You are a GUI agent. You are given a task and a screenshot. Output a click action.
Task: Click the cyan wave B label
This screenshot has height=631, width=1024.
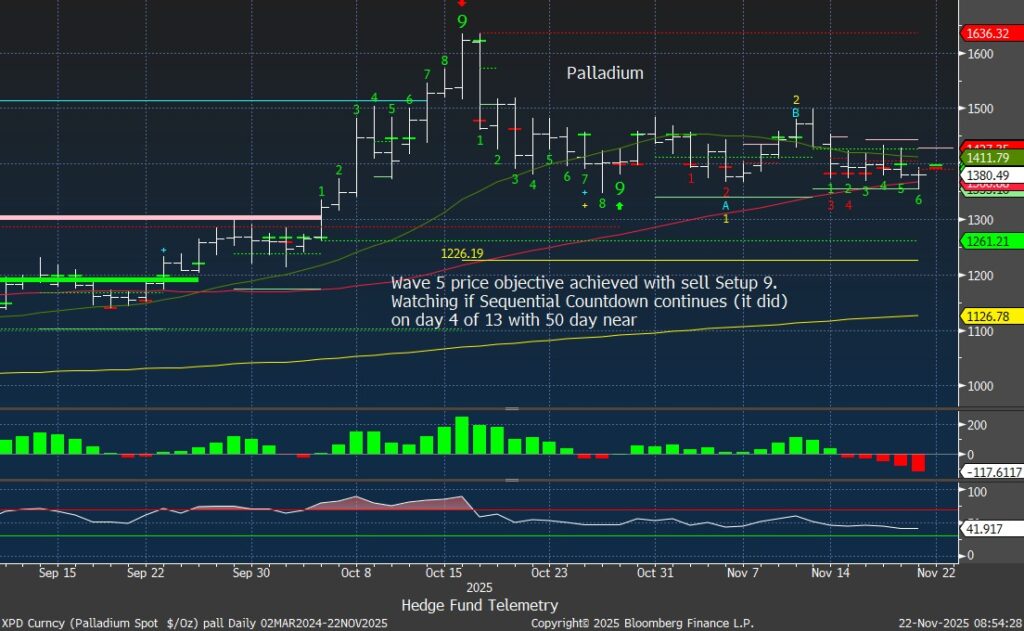click(x=796, y=113)
